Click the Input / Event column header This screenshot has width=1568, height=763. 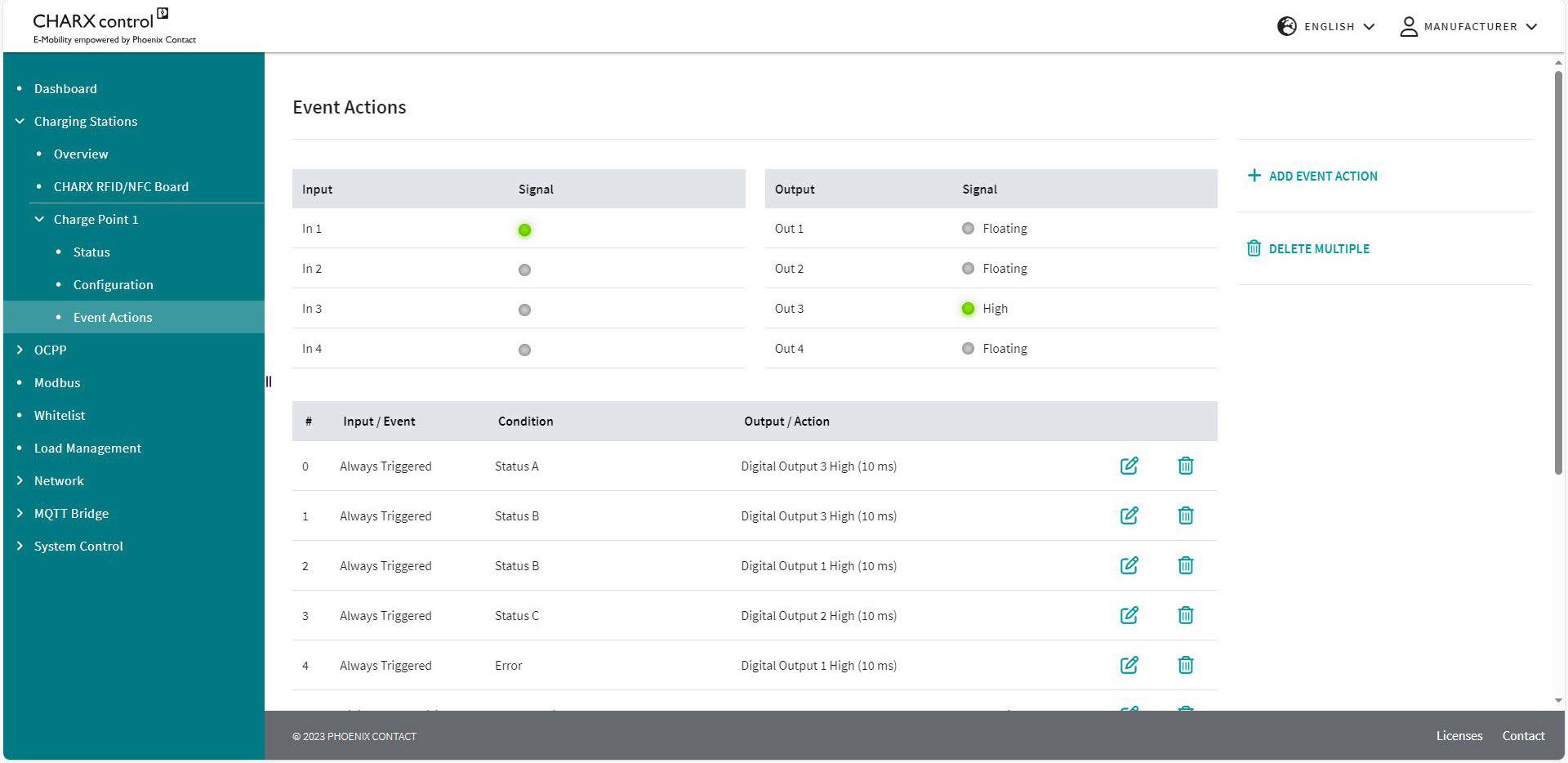point(379,422)
